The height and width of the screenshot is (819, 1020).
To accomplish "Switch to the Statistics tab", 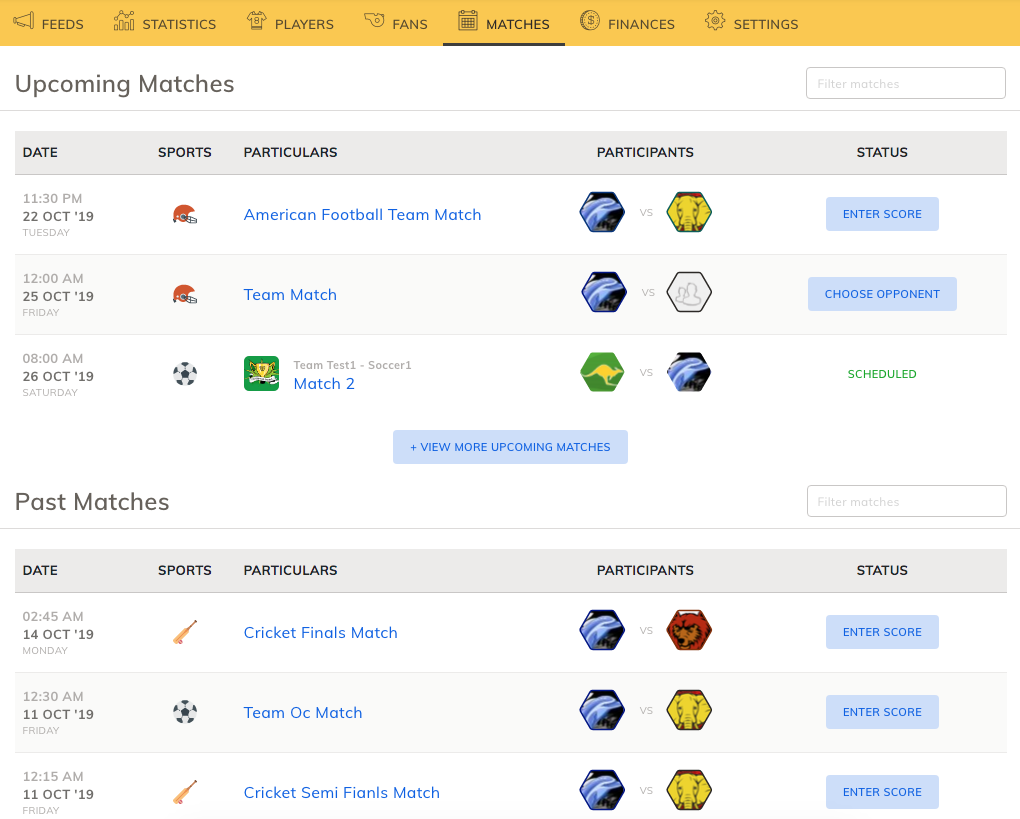I will [x=165, y=23].
